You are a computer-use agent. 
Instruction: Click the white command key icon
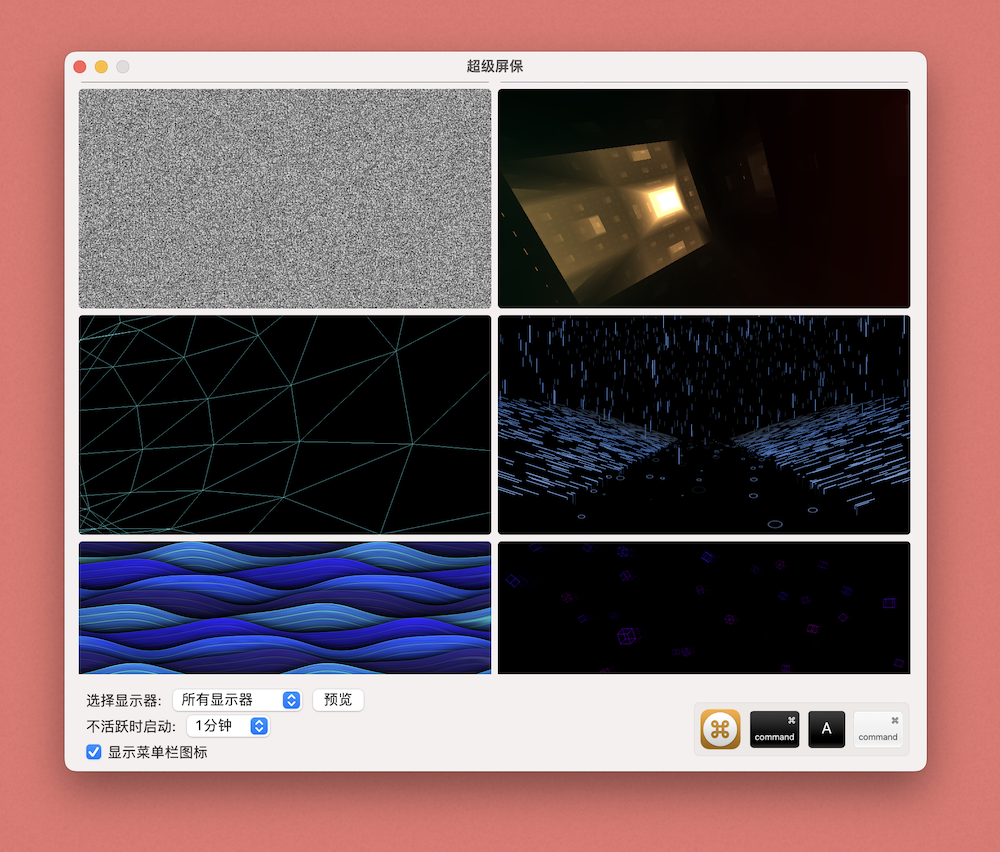point(878,729)
